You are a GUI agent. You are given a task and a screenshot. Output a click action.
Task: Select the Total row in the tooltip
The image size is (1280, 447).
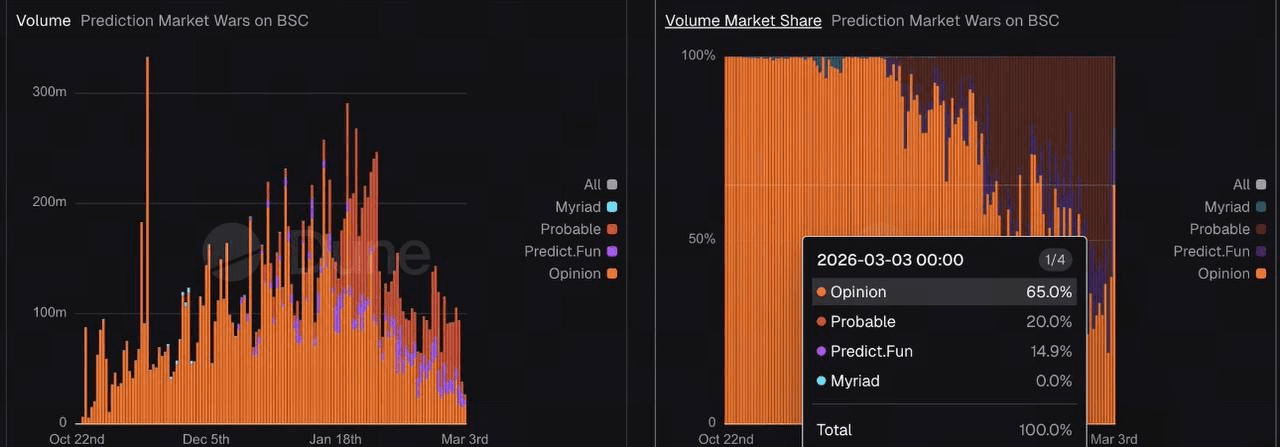[944, 430]
